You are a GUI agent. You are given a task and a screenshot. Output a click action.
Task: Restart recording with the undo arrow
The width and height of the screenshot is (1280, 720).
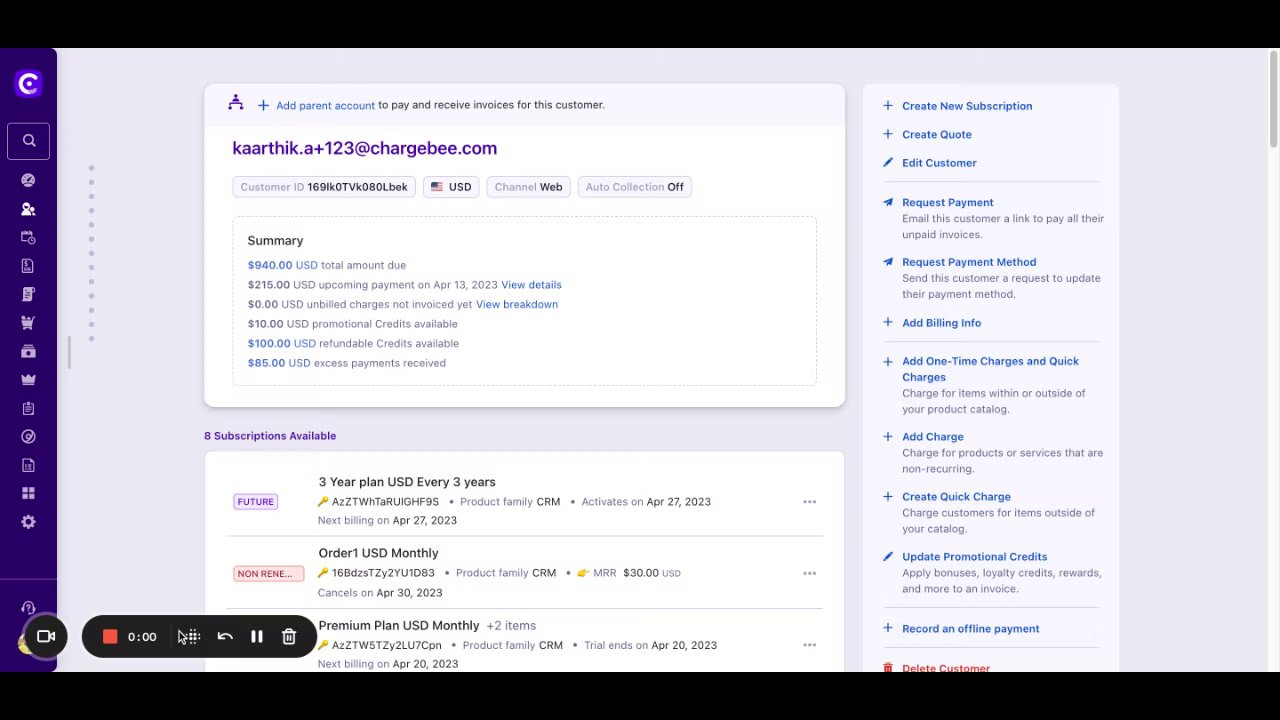(225, 636)
